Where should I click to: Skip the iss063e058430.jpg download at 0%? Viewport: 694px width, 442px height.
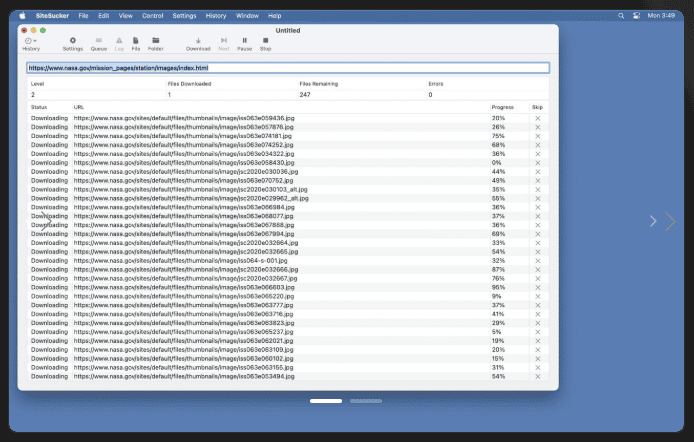538,163
